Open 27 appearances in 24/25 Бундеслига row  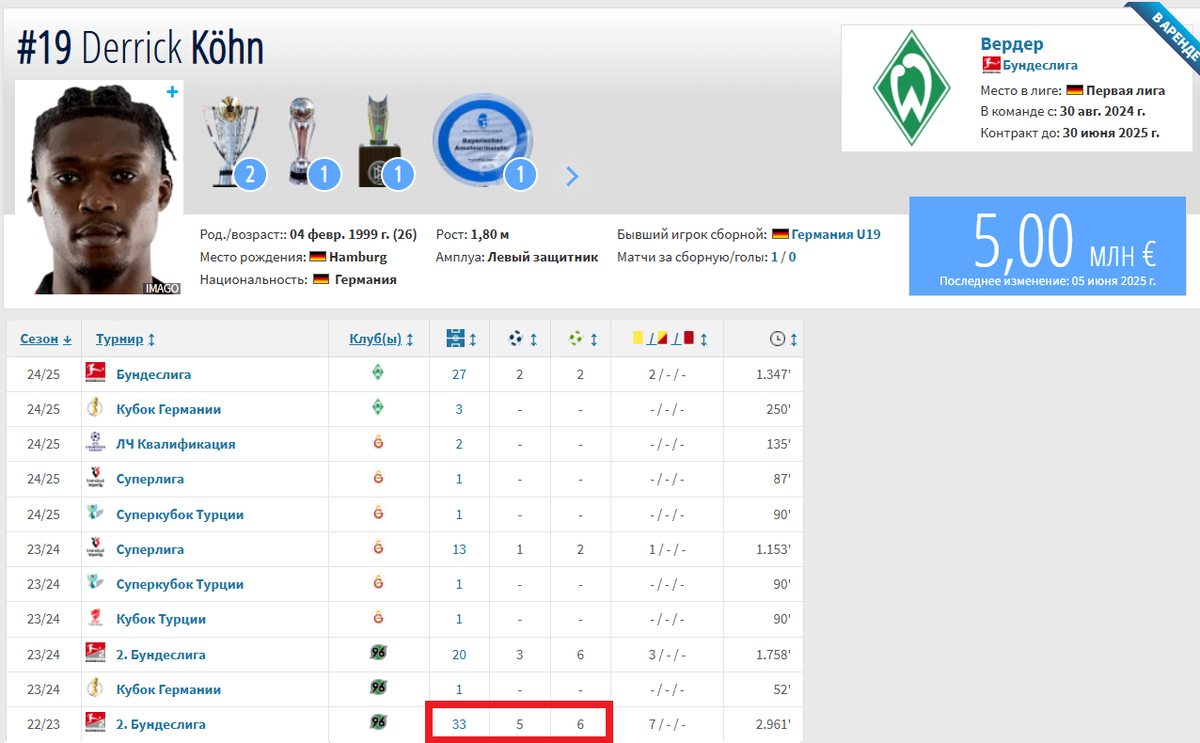click(x=460, y=375)
